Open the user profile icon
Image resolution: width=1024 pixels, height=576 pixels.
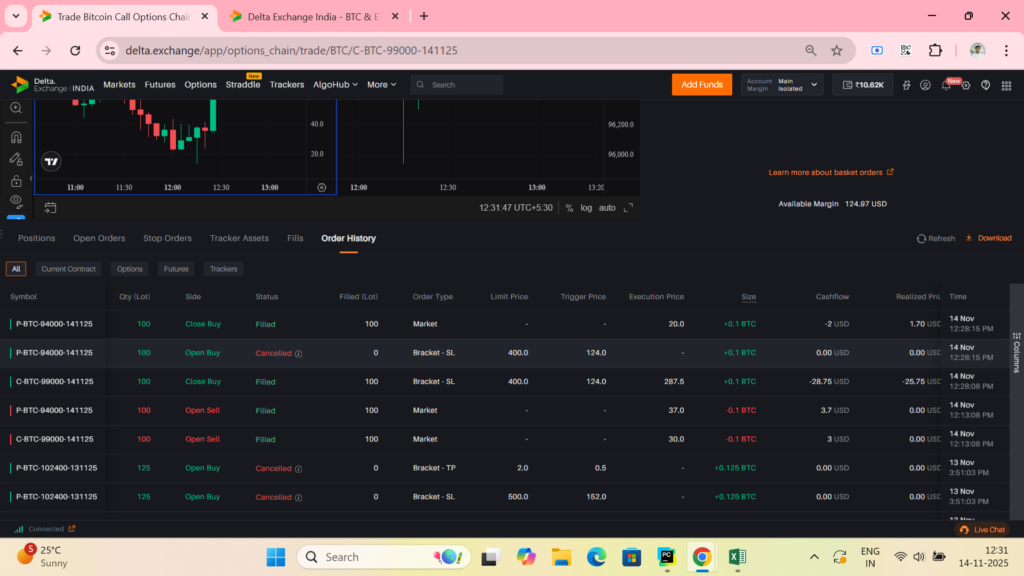(926, 85)
